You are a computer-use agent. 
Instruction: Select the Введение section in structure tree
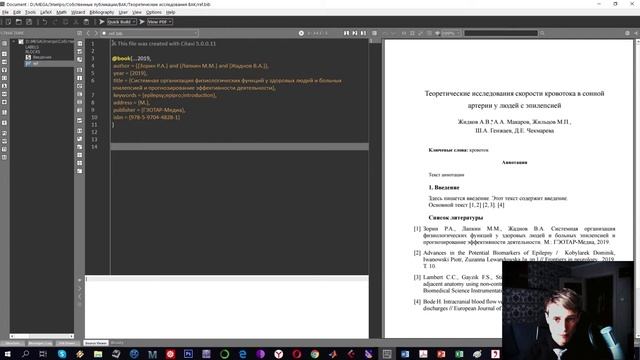click(x=39, y=57)
